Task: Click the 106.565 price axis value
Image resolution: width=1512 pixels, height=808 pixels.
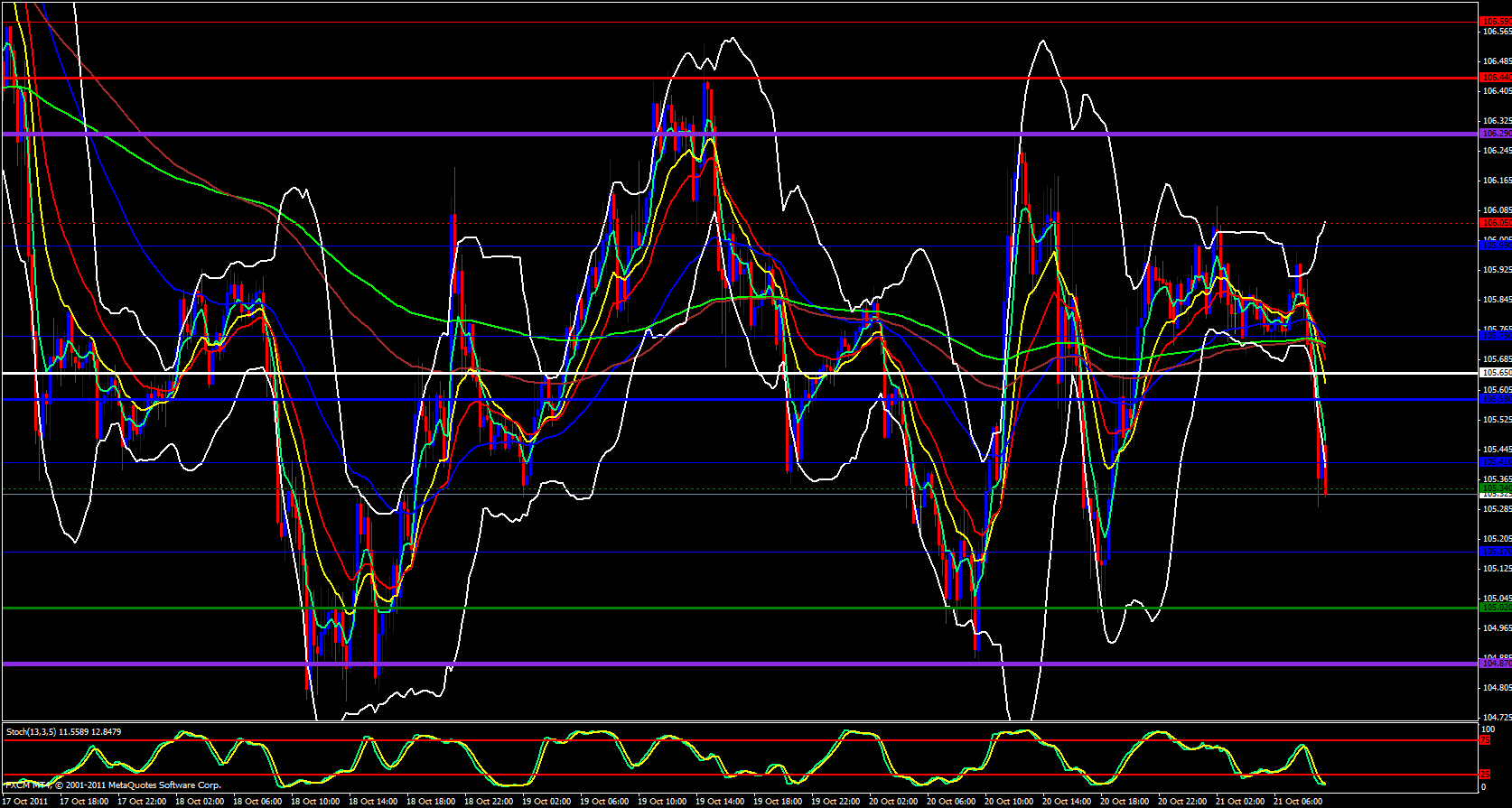Action: click(1497, 32)
